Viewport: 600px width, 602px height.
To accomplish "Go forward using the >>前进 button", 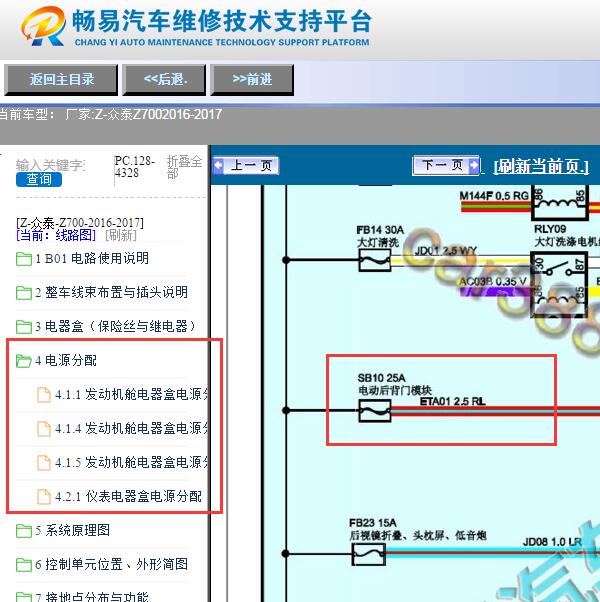I will 252,79.
